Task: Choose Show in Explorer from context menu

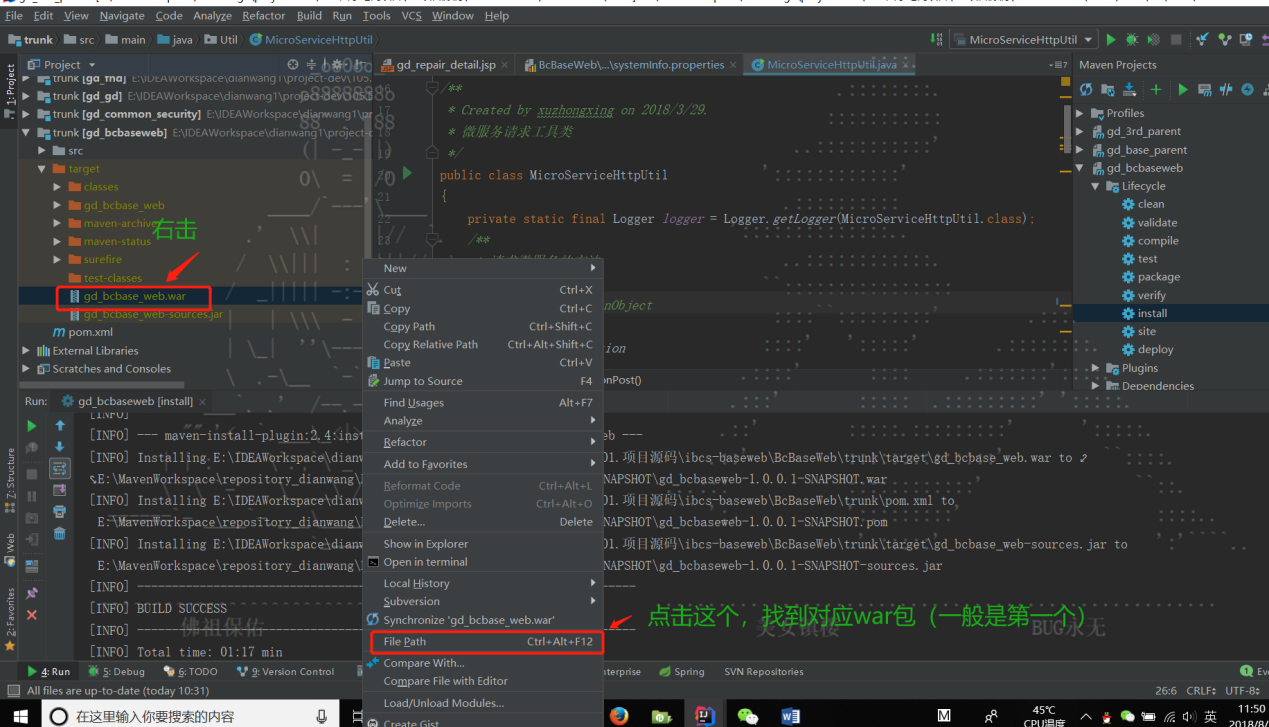Action: click(484, 544)
